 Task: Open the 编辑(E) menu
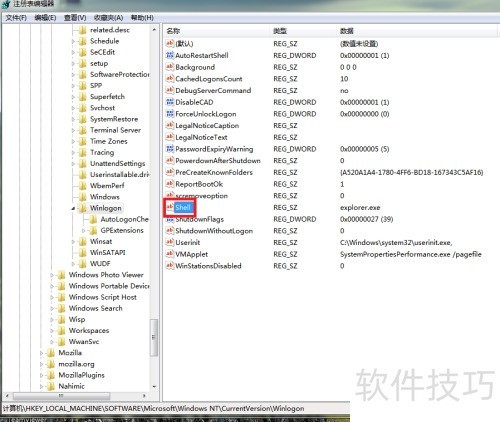coord(45,18)
